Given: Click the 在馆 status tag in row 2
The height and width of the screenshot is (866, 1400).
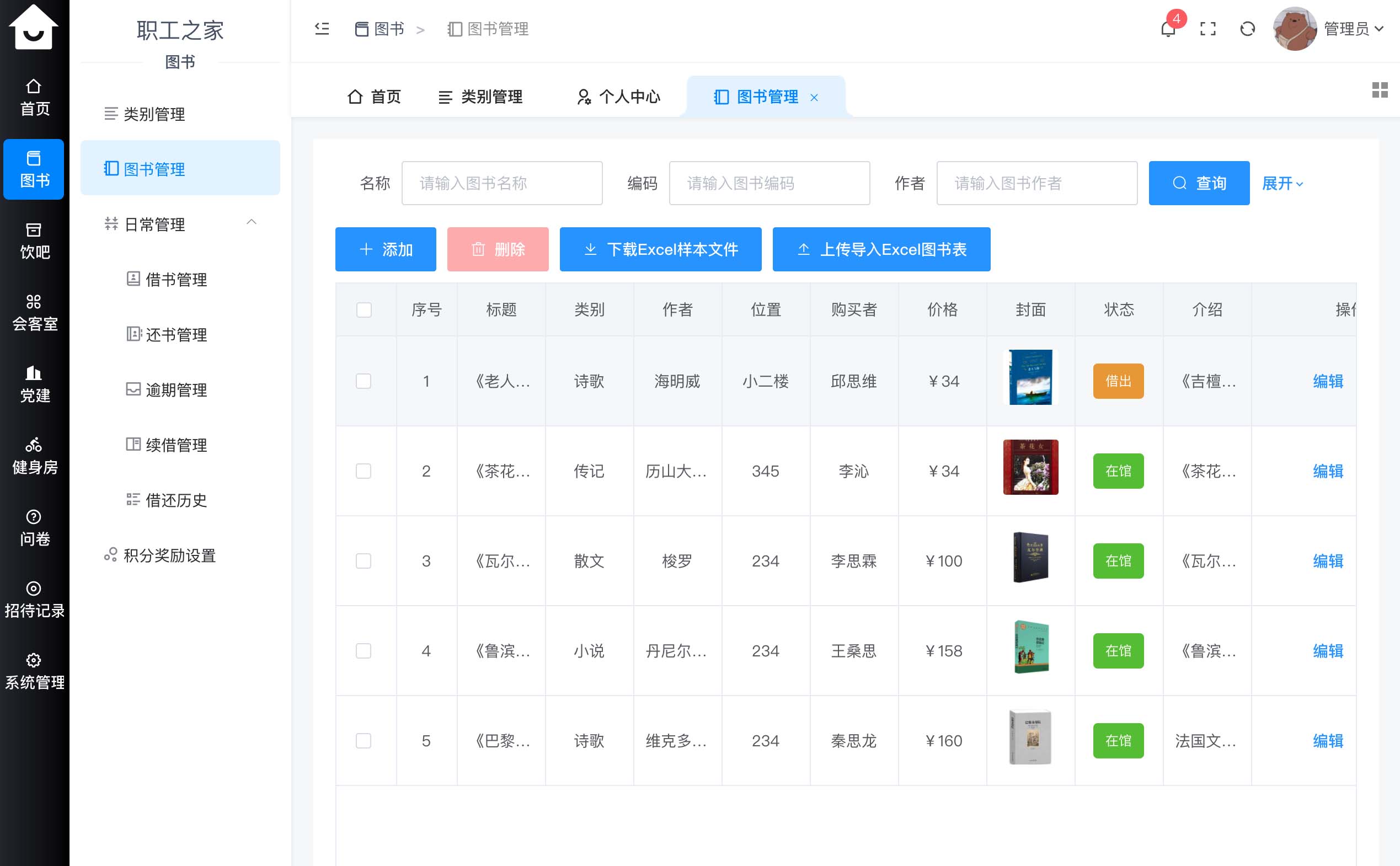Looking at the screenshot, I should pyautogui.click(x=1118, y=472).
